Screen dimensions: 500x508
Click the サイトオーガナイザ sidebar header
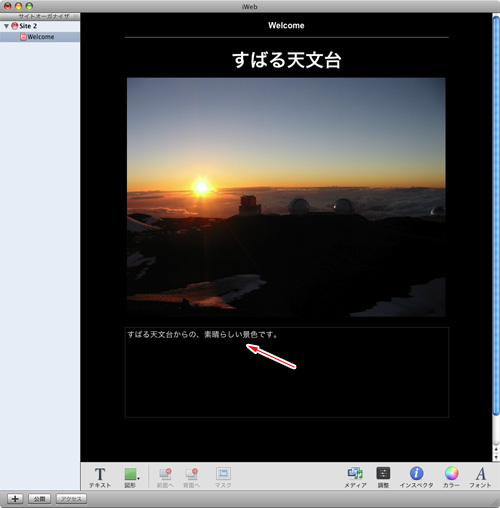pyautogui.click(x=40, y=16)
